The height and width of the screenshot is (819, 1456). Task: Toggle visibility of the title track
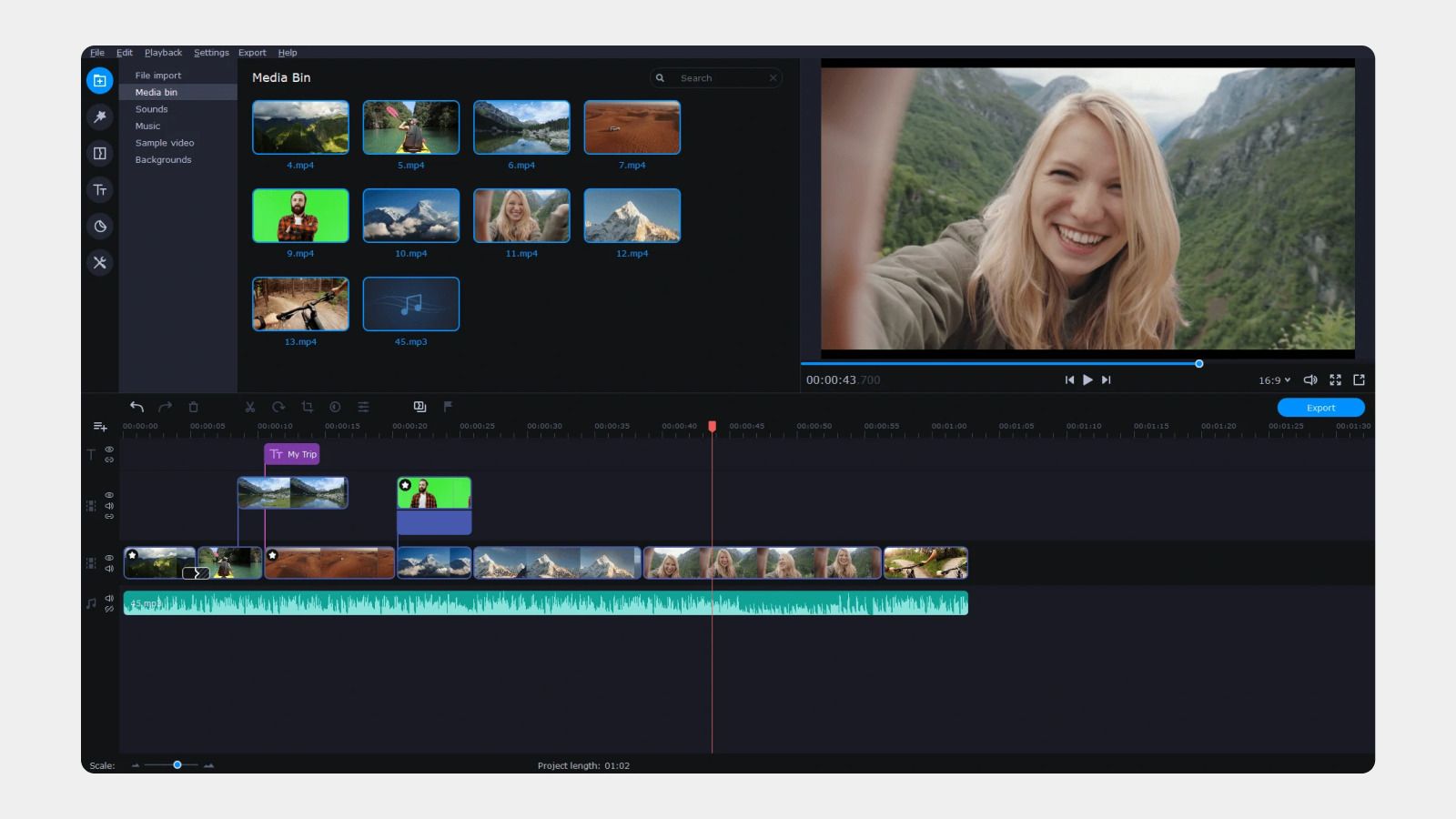coord(108,448)
